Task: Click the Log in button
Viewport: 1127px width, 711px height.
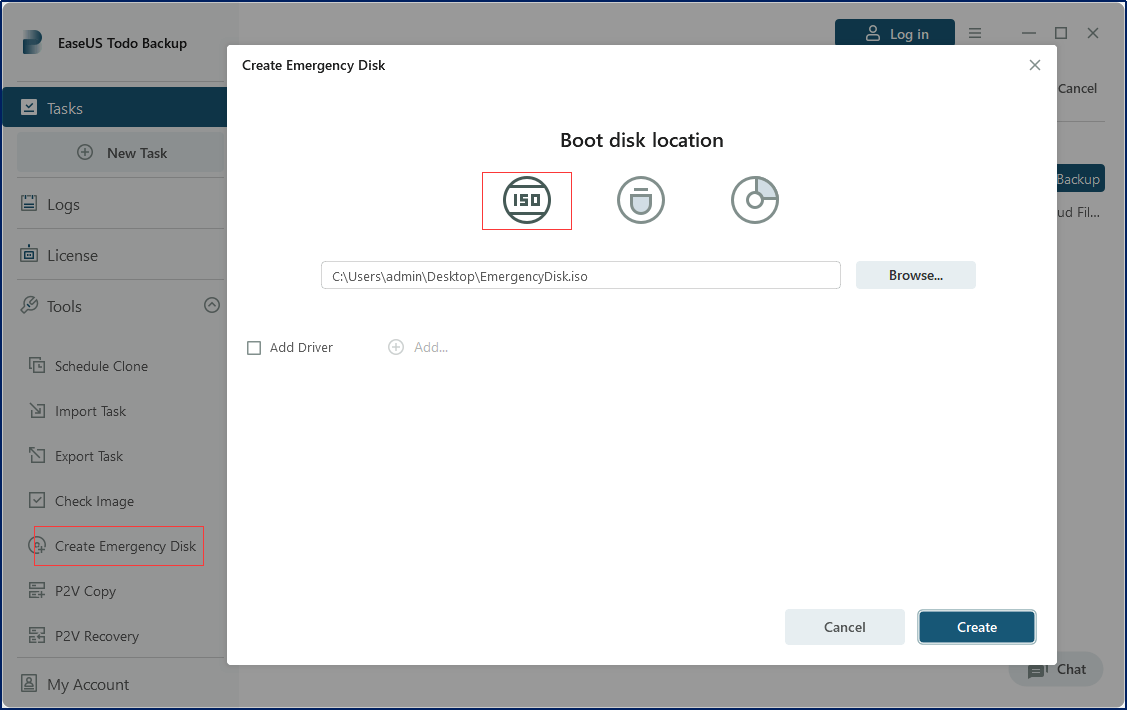Action: click(895, 33)
